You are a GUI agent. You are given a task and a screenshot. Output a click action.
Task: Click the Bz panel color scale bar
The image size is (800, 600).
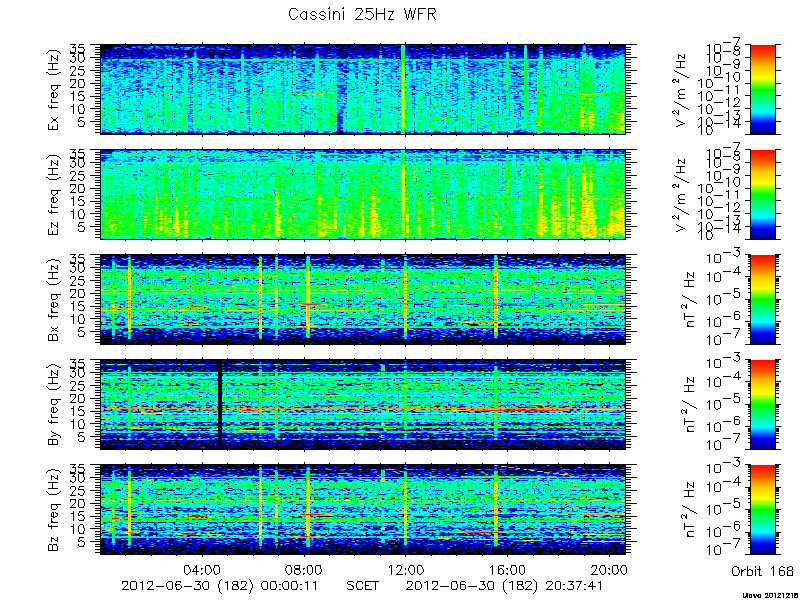point(762,510)
